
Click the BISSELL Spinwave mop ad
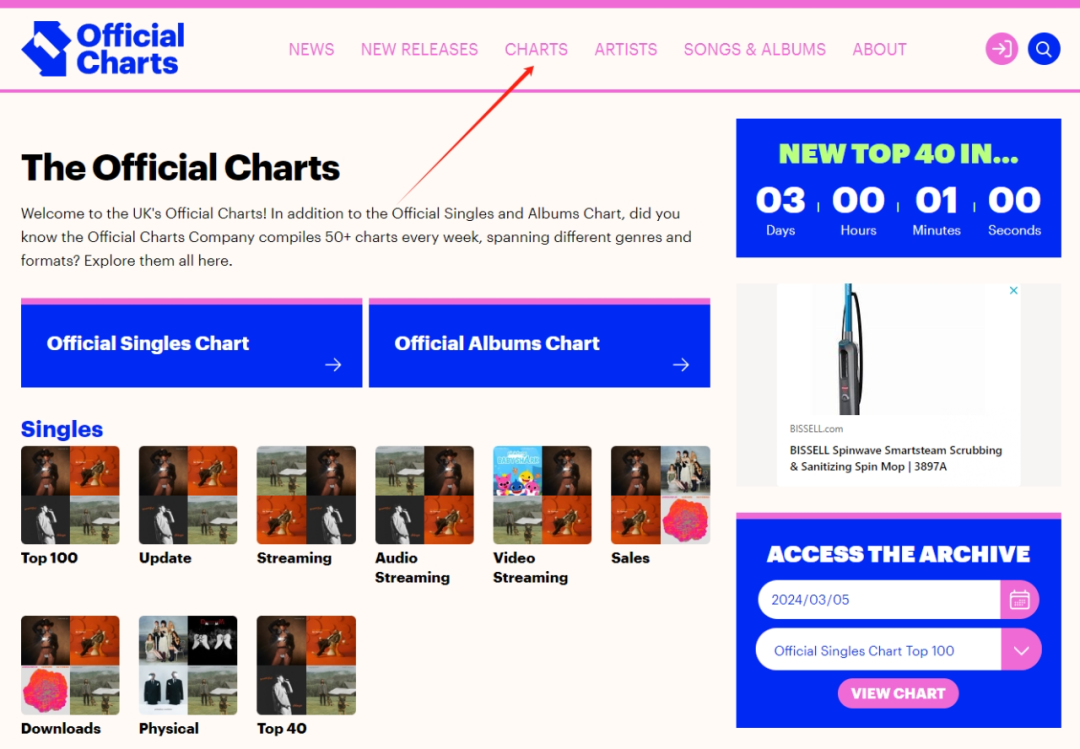click(898, 384)
